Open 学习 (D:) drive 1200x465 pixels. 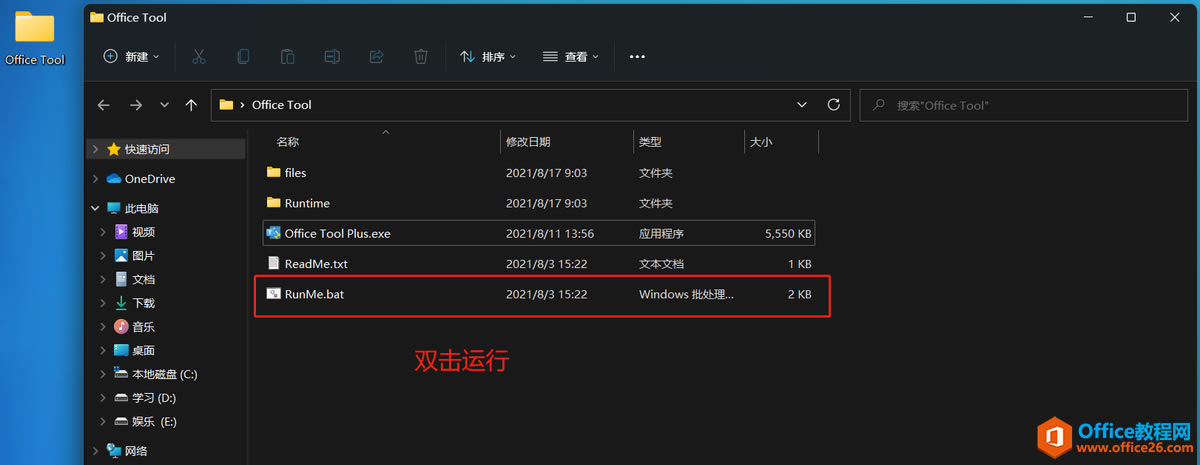pos(154,398)
